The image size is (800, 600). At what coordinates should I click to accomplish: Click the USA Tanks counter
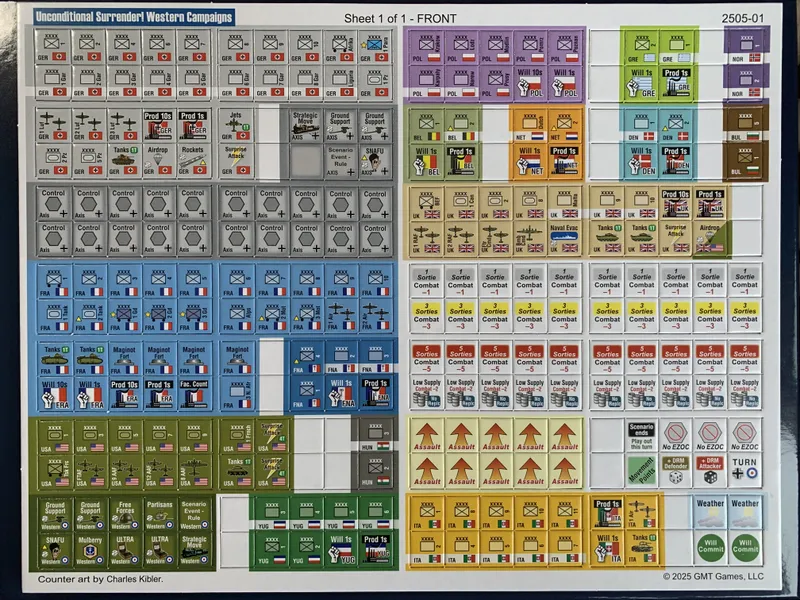[x=236, y=471]
